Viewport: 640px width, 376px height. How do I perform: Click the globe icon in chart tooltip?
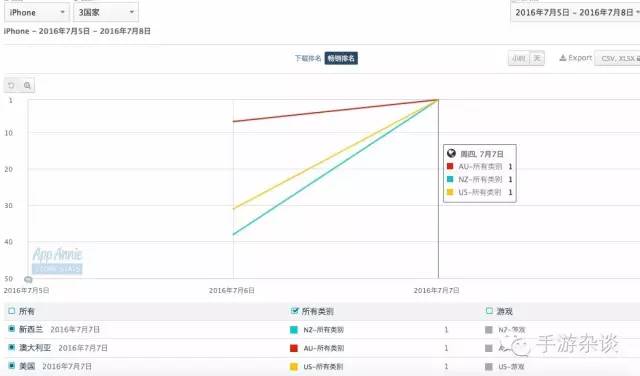tap(451, 153)
